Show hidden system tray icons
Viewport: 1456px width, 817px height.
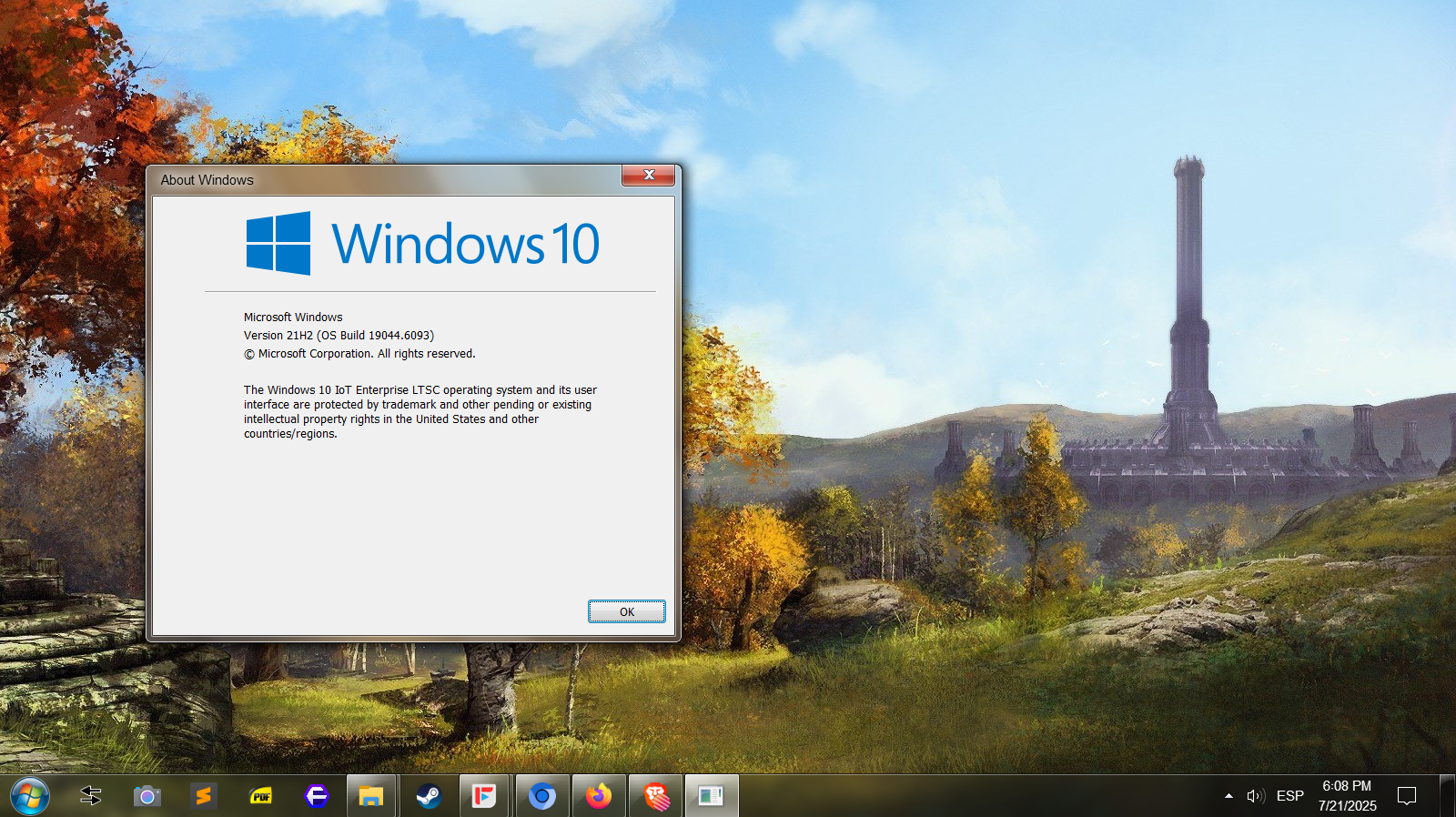click(x=1228, y=796)
